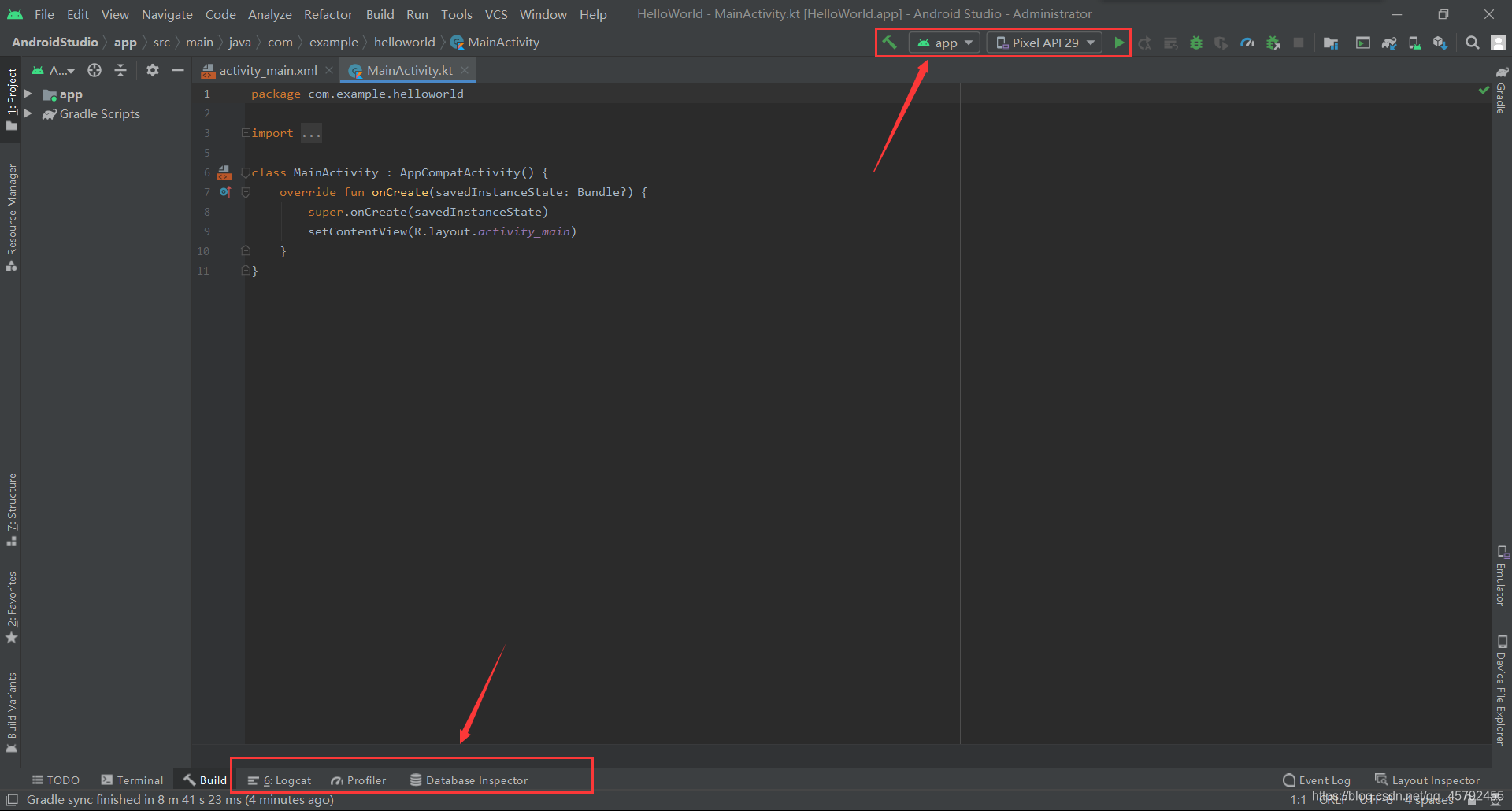Open the Edit menu
Image resolution: width=1512 pixels, height=811 pixels.
[77, 14]
